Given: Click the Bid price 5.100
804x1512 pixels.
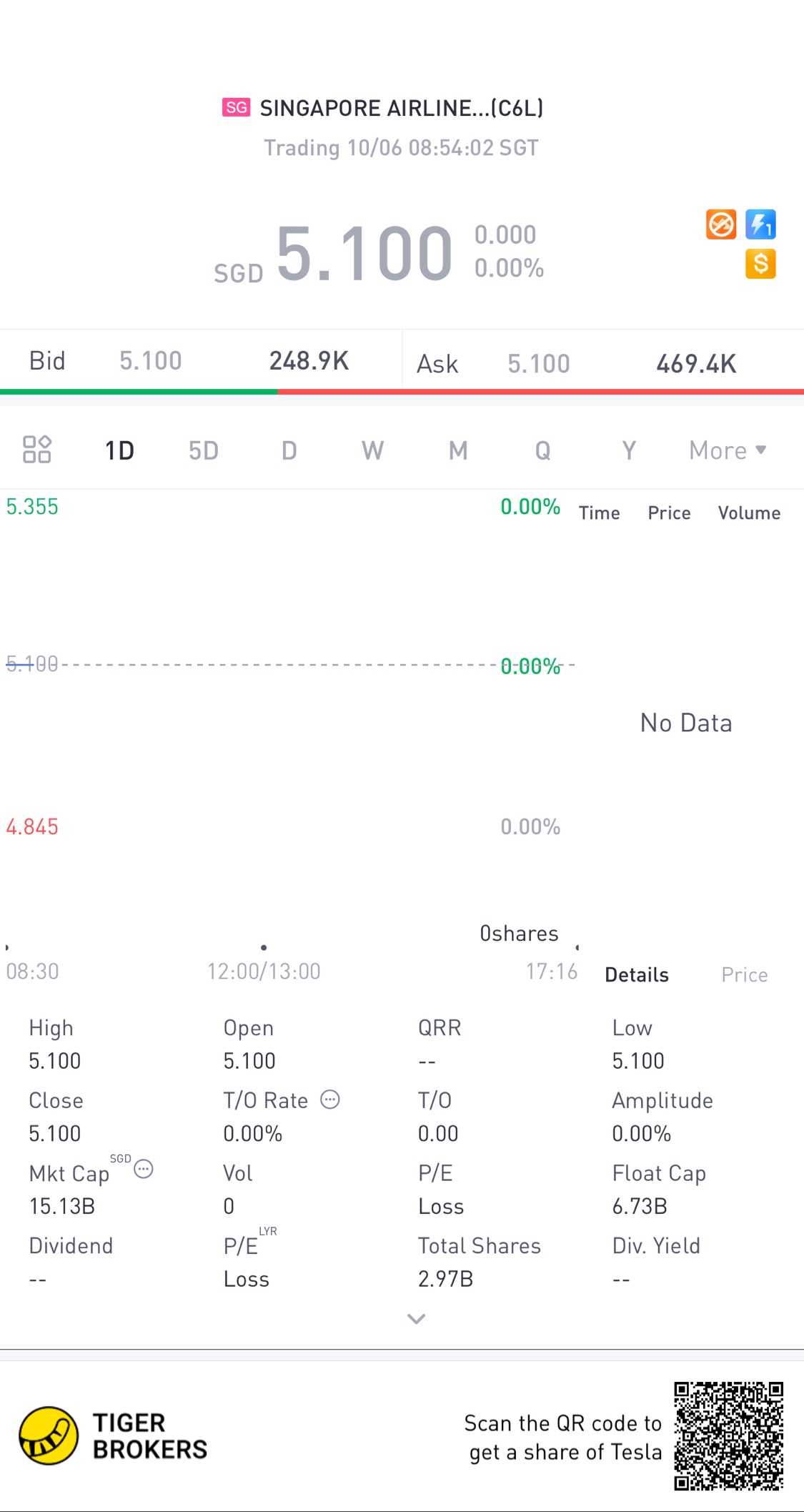Looking at the screenshot, I should (151, 361).
